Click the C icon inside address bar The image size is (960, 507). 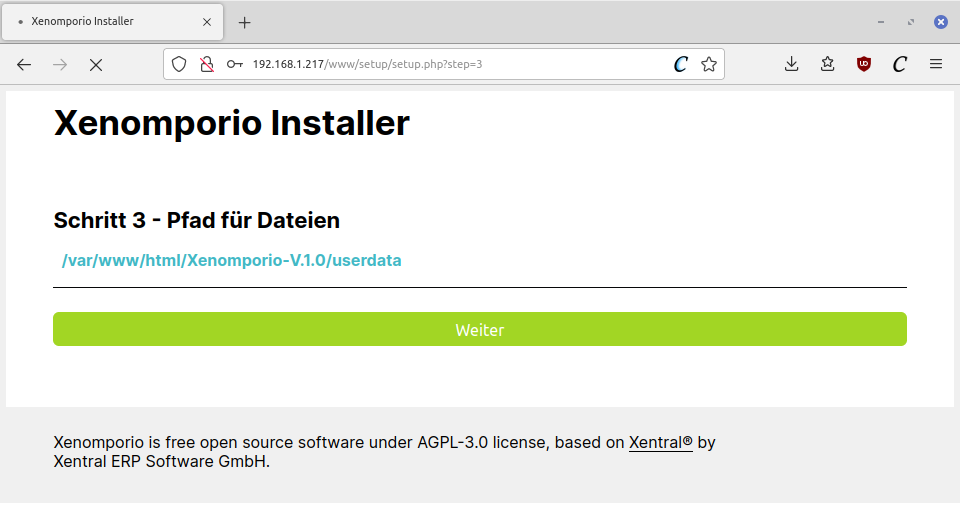pyautogui.click(x=680, y=64)
